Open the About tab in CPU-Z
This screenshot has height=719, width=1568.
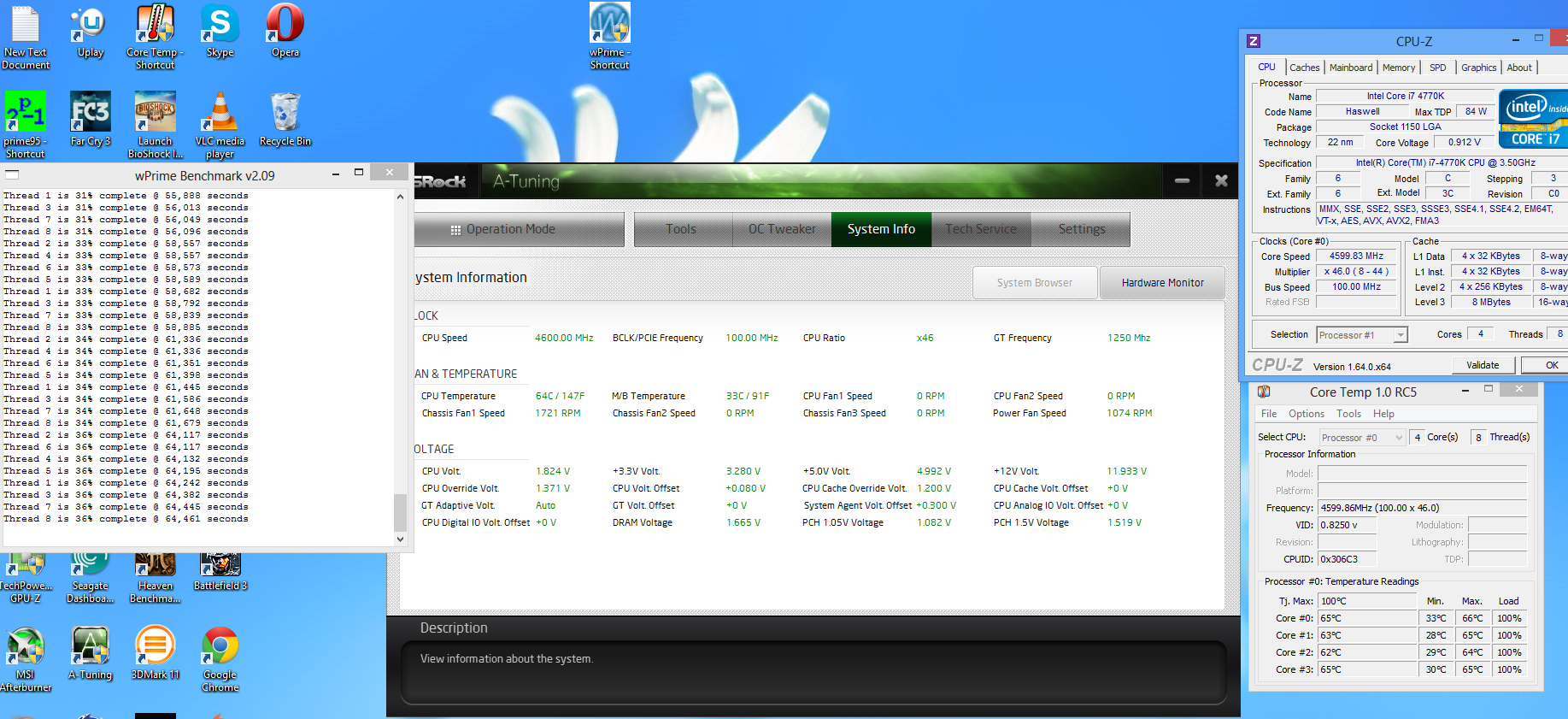click(x=1519, y=68)
